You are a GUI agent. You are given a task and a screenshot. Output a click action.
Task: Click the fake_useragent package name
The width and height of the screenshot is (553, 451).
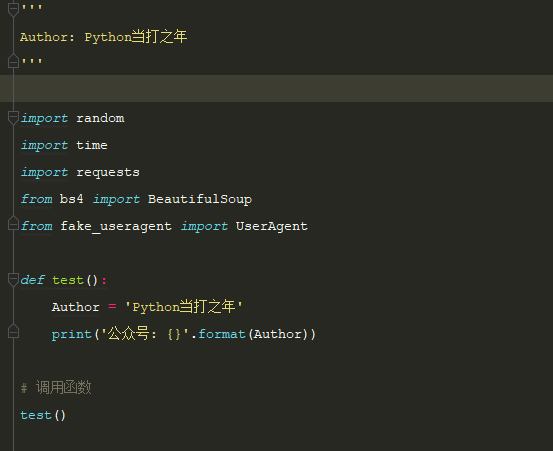point(116,226)
